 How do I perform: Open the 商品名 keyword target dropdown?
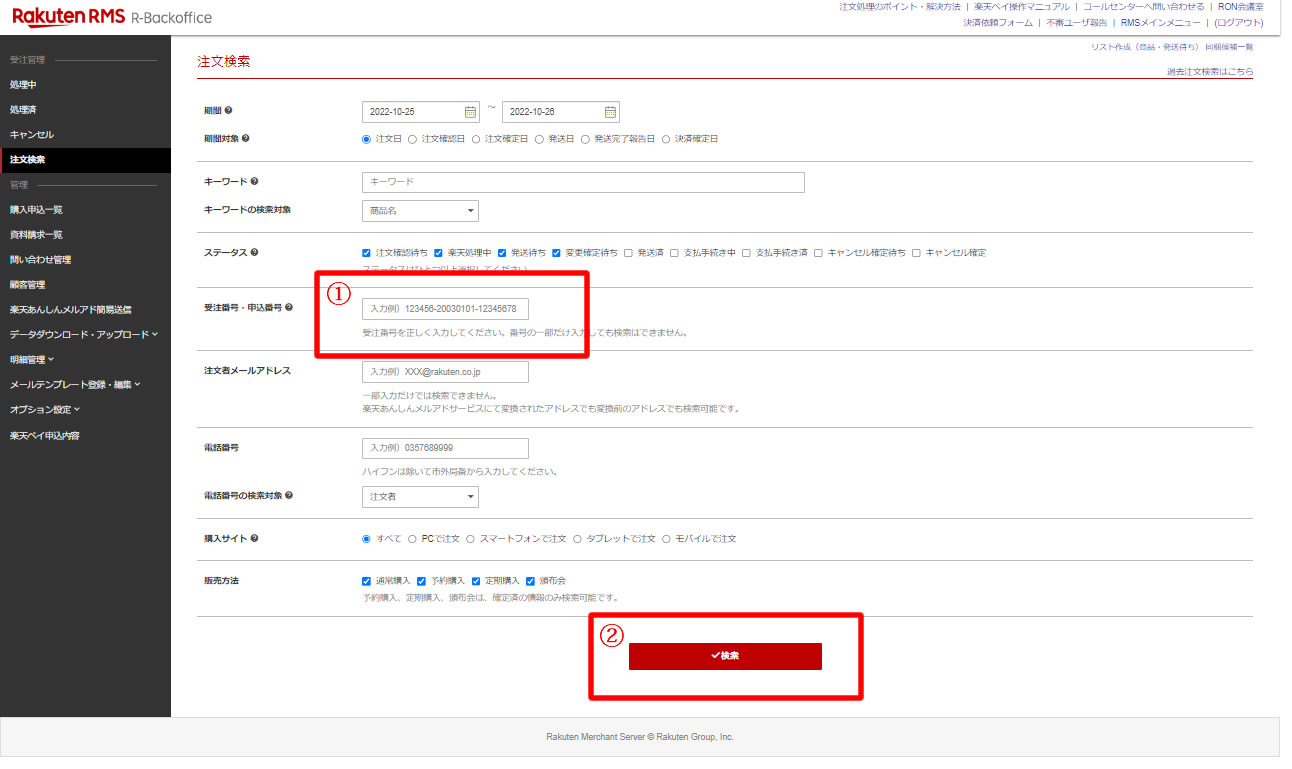click(420, 211)
